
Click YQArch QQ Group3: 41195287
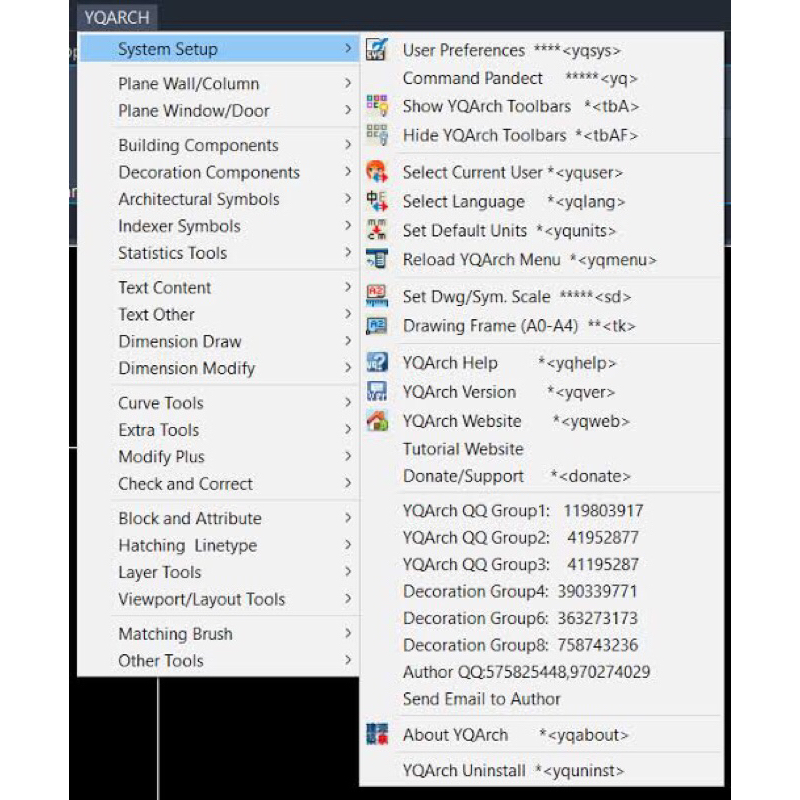point(542,564)
